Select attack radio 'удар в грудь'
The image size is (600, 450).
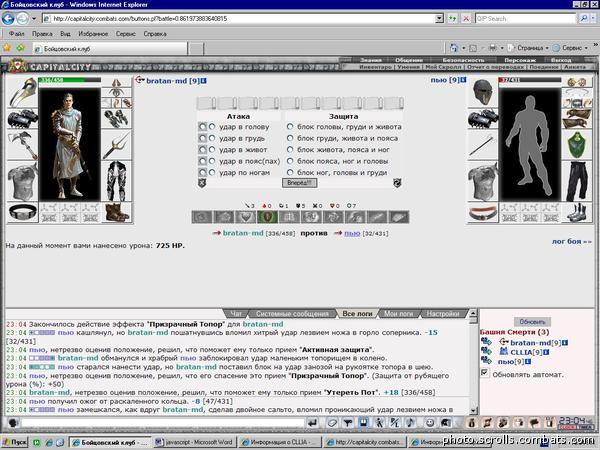[x=212, y=138]
